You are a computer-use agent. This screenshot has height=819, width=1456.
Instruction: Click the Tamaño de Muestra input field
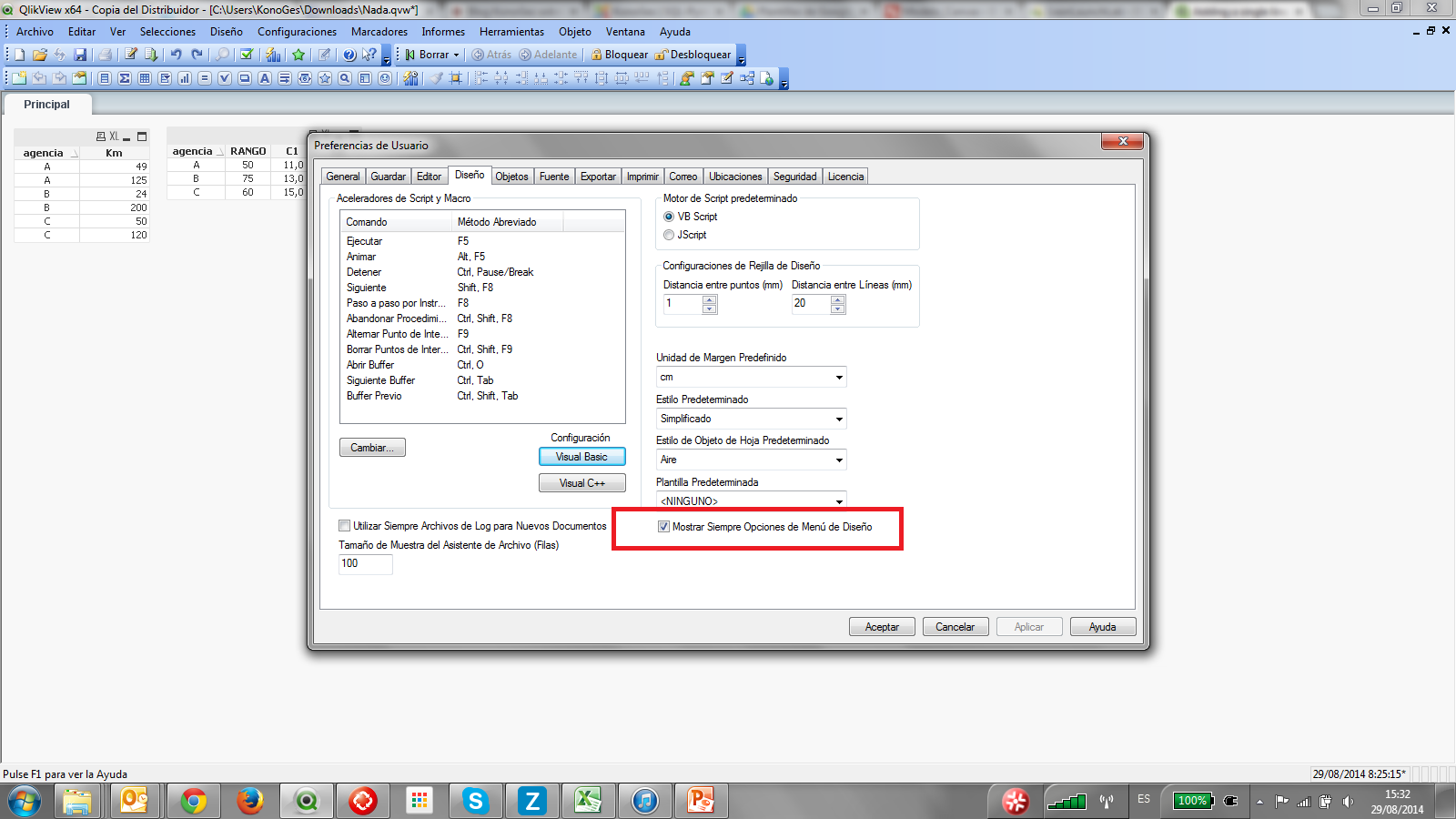[366, 564]
